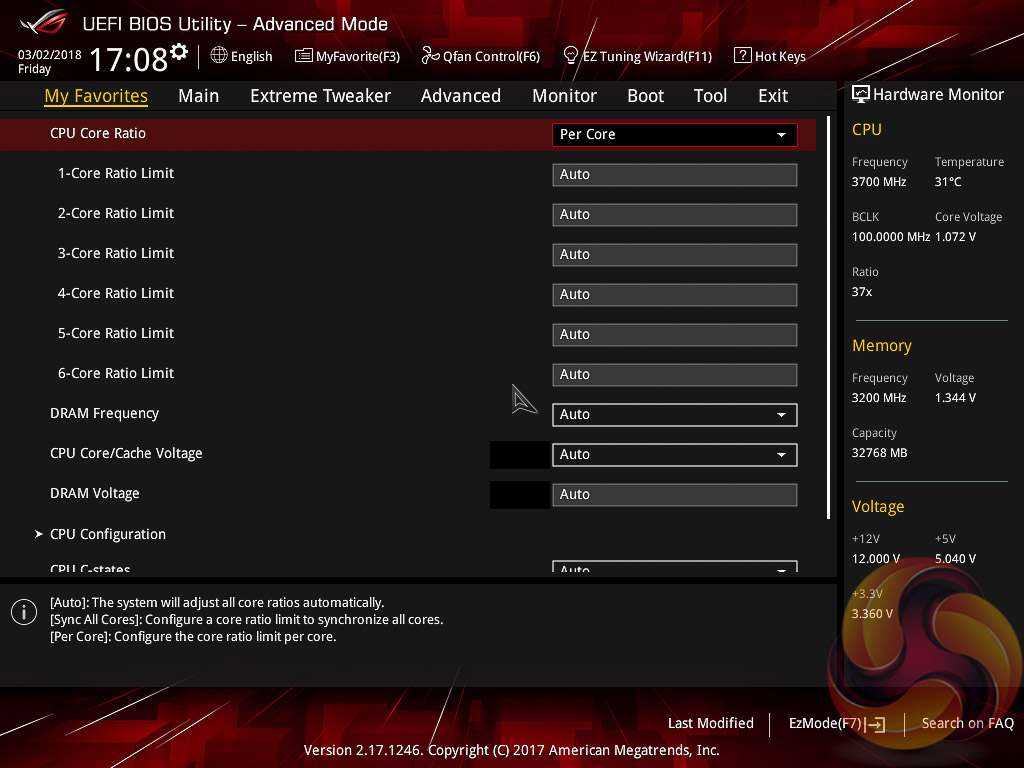1024x768 pixels.
Task: Open the Tool tab
Action: click(710, 96)
